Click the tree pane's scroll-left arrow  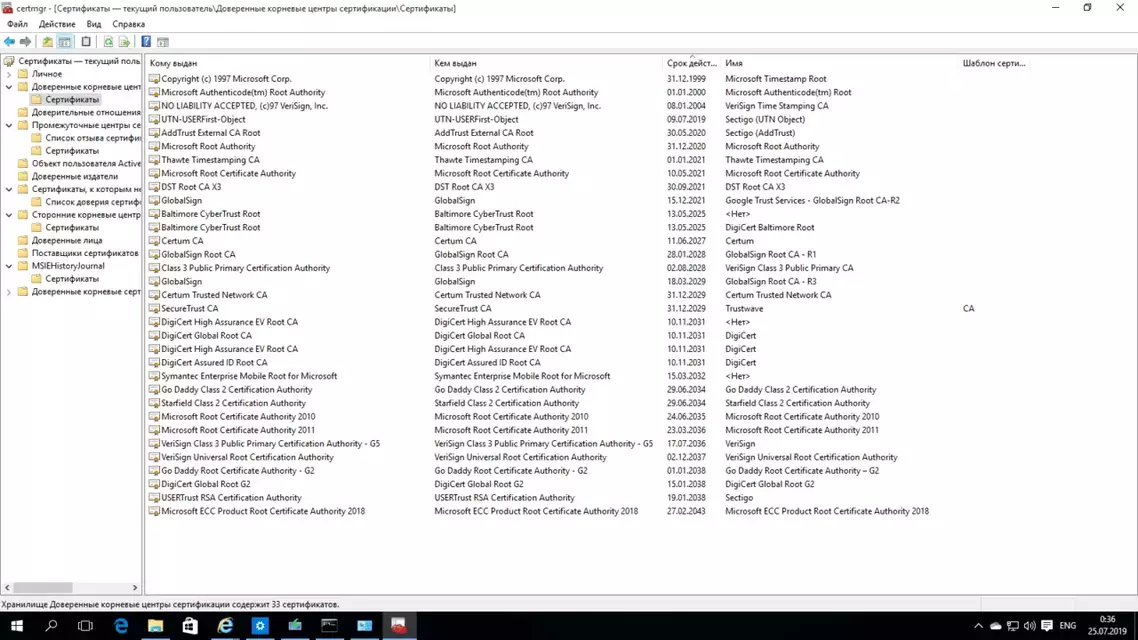pos(7,588)
